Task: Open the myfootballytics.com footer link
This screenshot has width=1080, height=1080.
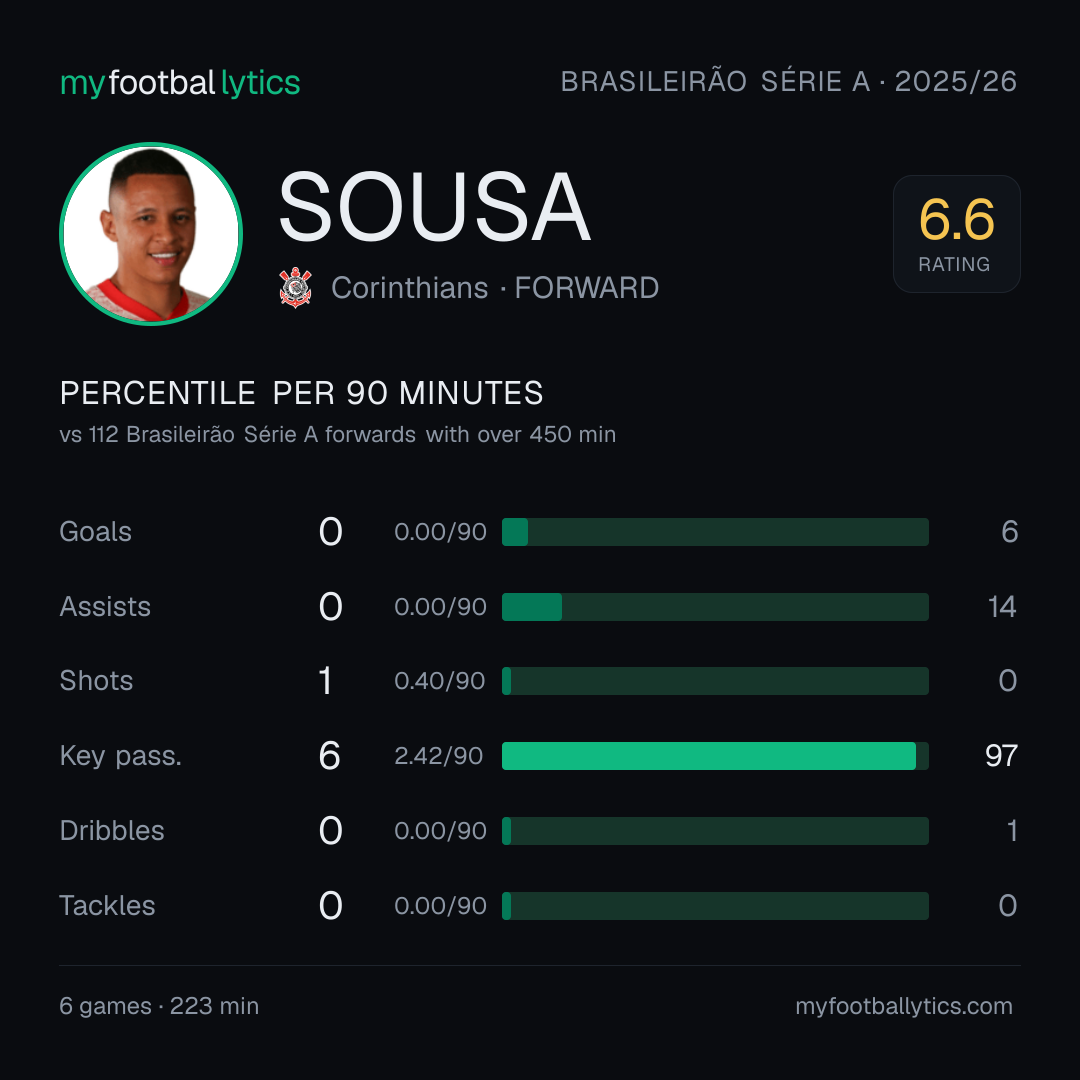Action: point(904,1006)
